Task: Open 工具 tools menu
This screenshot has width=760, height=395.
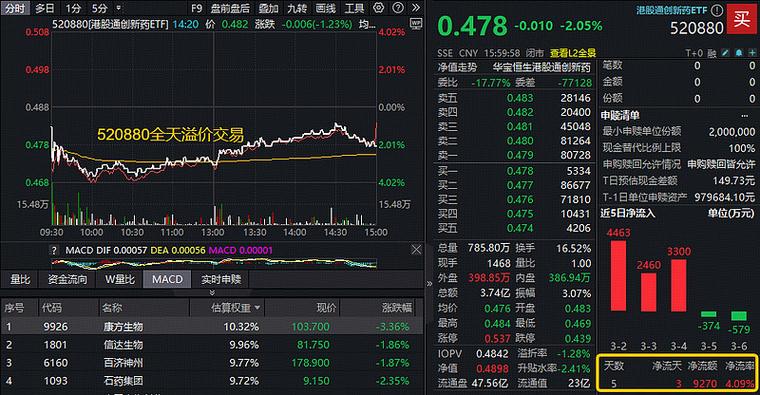Action: 354,8
